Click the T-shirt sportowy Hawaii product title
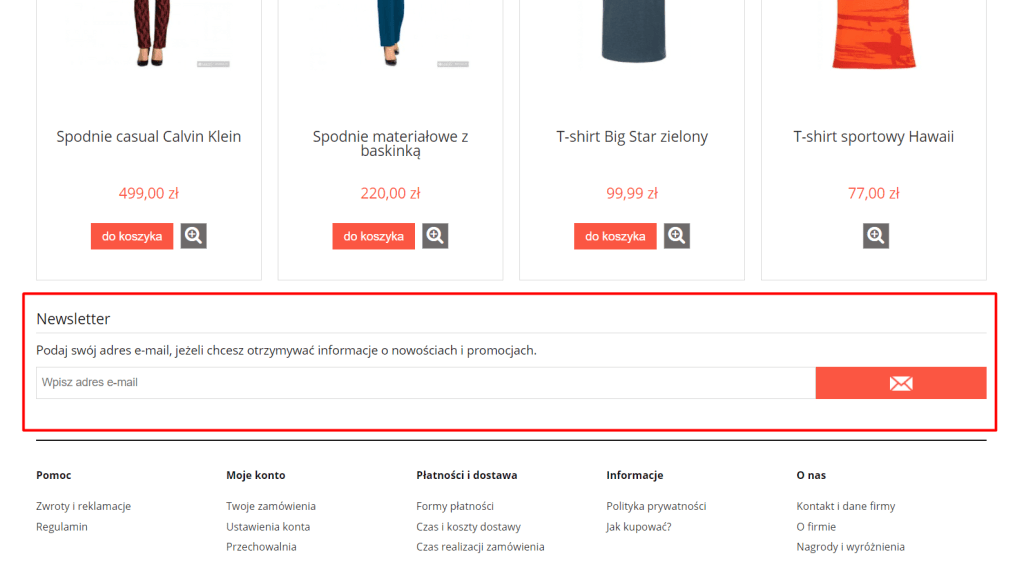Image resolution: width=1024 pixels, height=566 pixels. (x=873, y=137)
